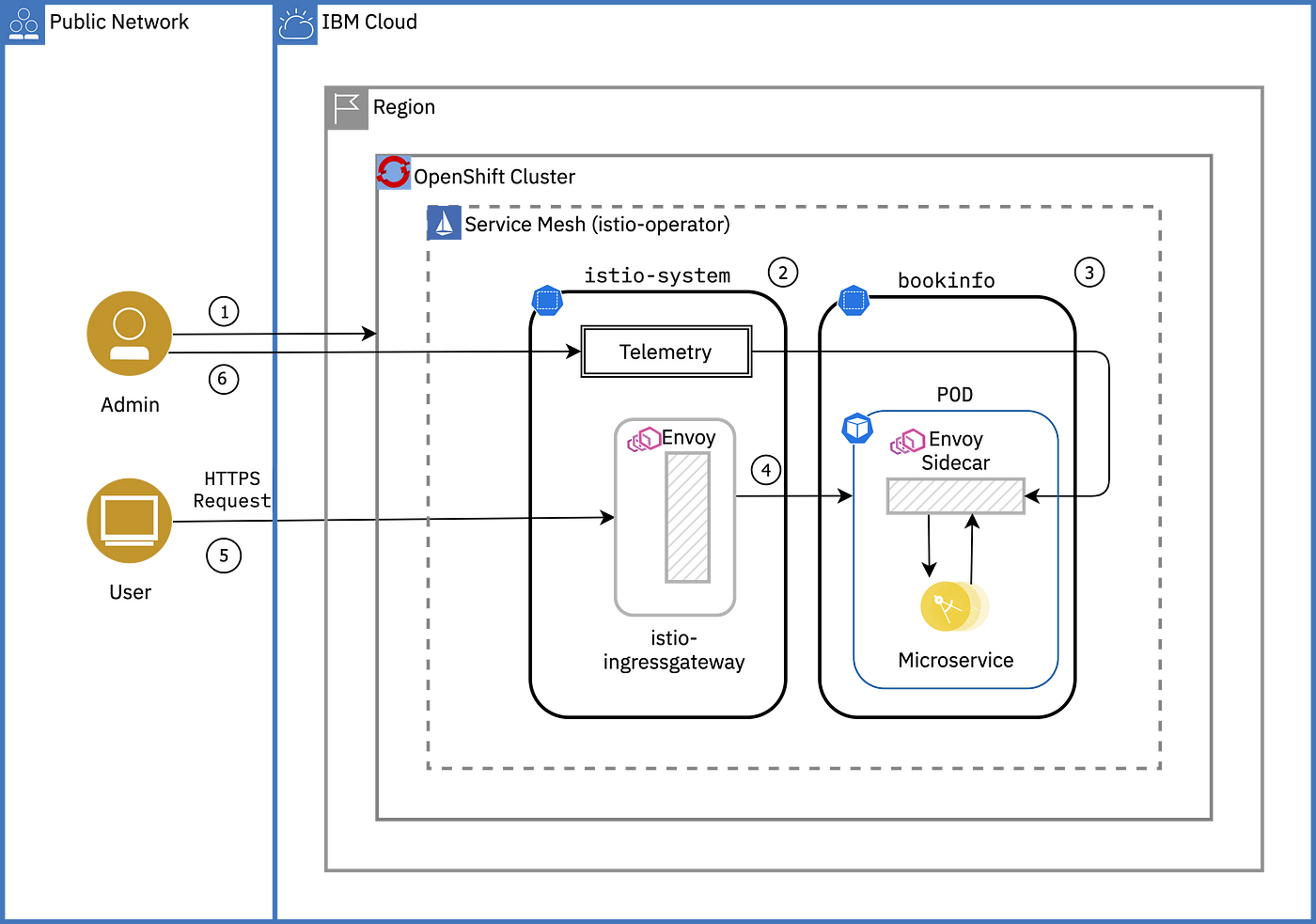Click the Region label
Image resolution: width=1316 pixels, height=924 pixels.
[x=404, y=107]
